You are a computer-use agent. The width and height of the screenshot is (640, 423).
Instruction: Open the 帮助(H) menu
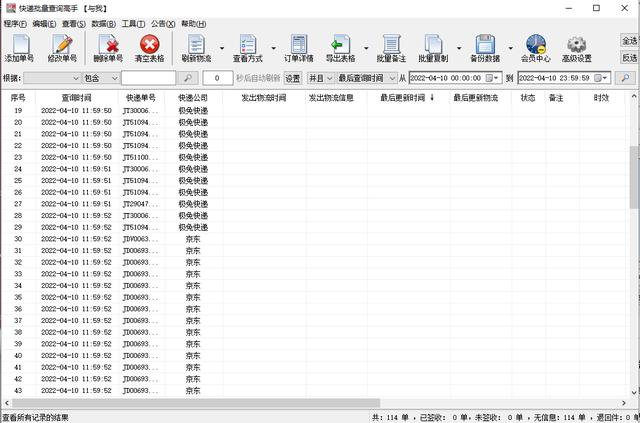coord(193,24)
